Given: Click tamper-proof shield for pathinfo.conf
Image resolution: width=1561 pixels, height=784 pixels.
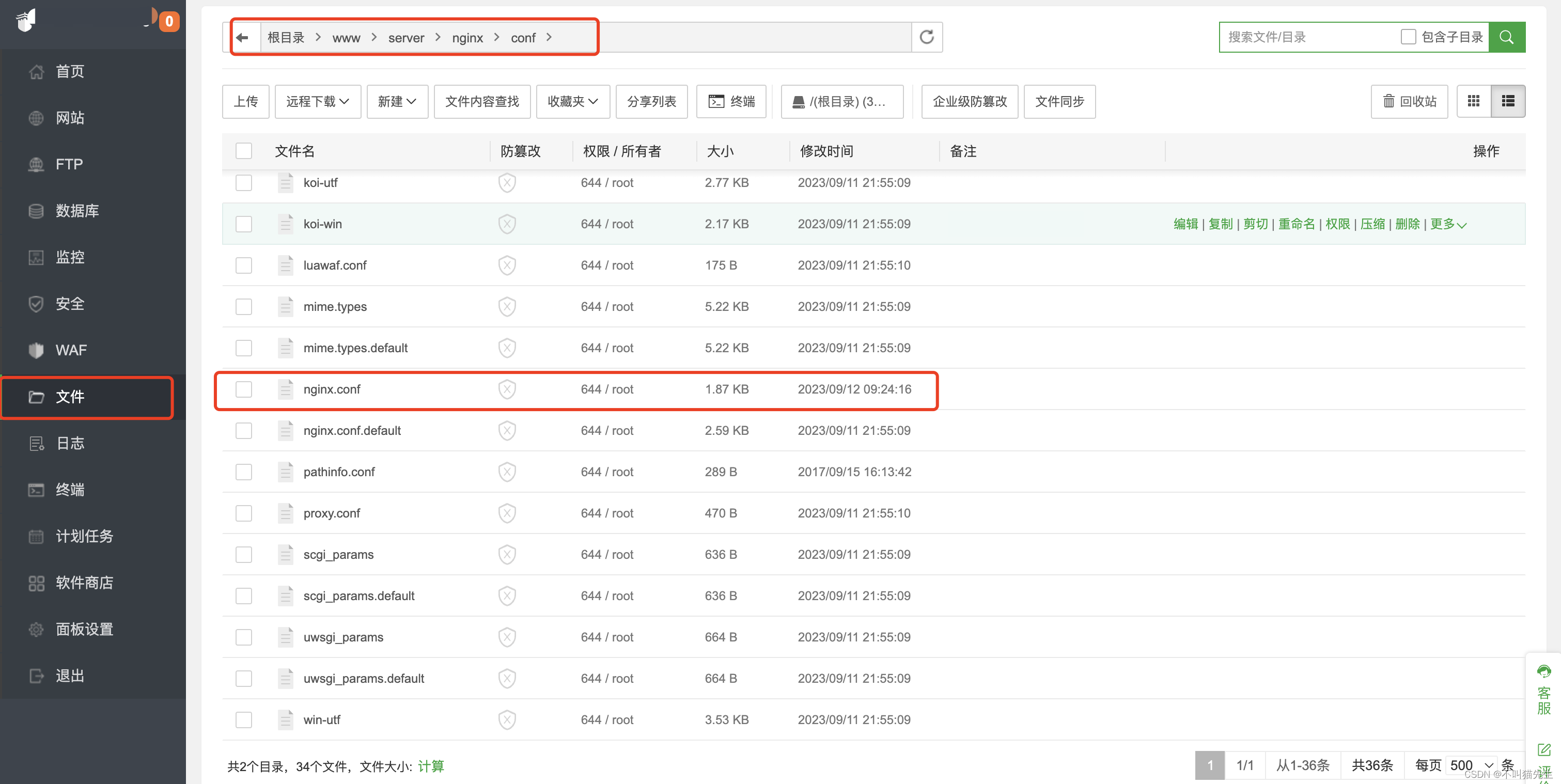Looking at the screenshot, I should pos(507,472).
